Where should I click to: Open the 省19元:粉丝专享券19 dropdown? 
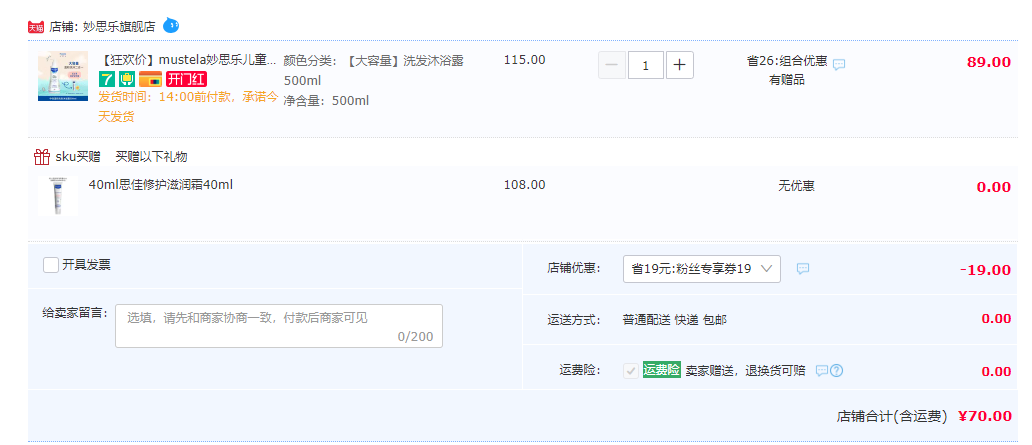click(x=702, y=269)
